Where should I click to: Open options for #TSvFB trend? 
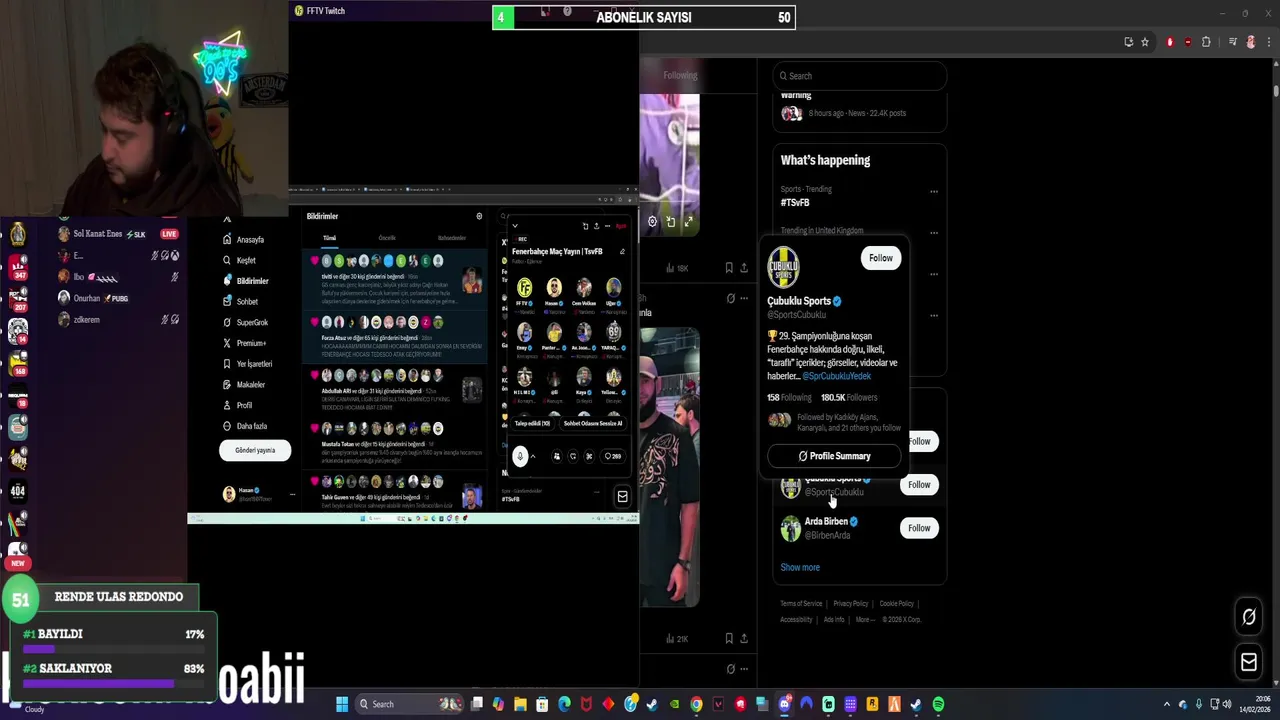(934, 191)
